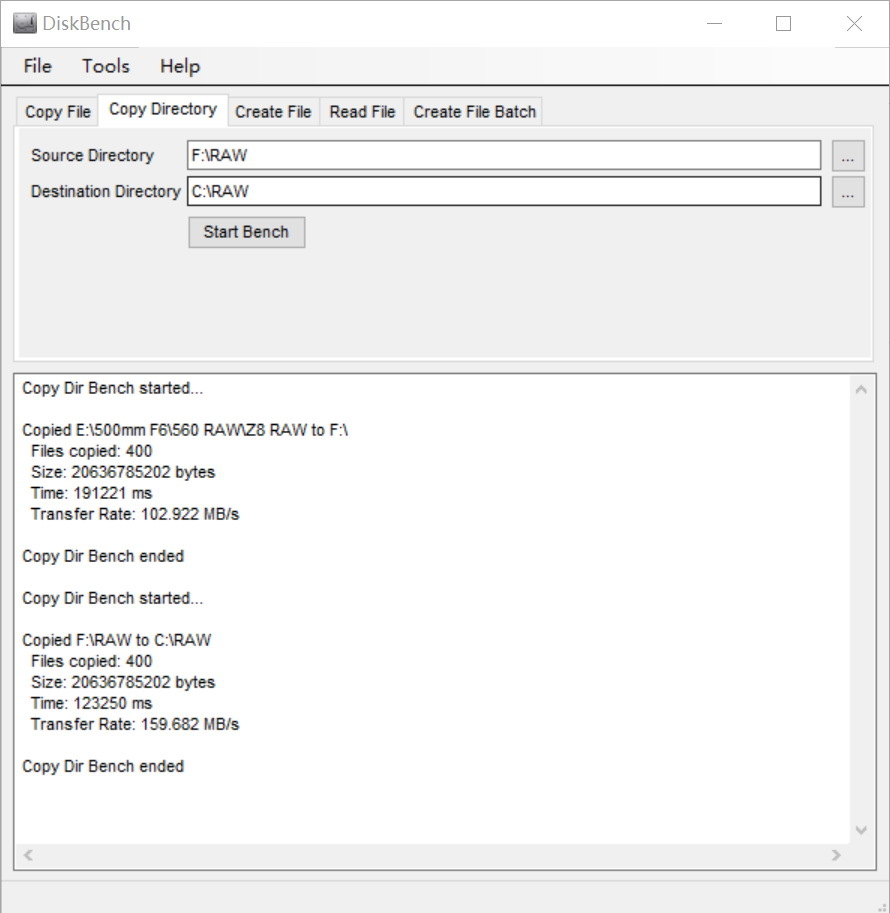890x913 pixels.
Task: Maximize the DiskBench window
Action: (783, 23)
